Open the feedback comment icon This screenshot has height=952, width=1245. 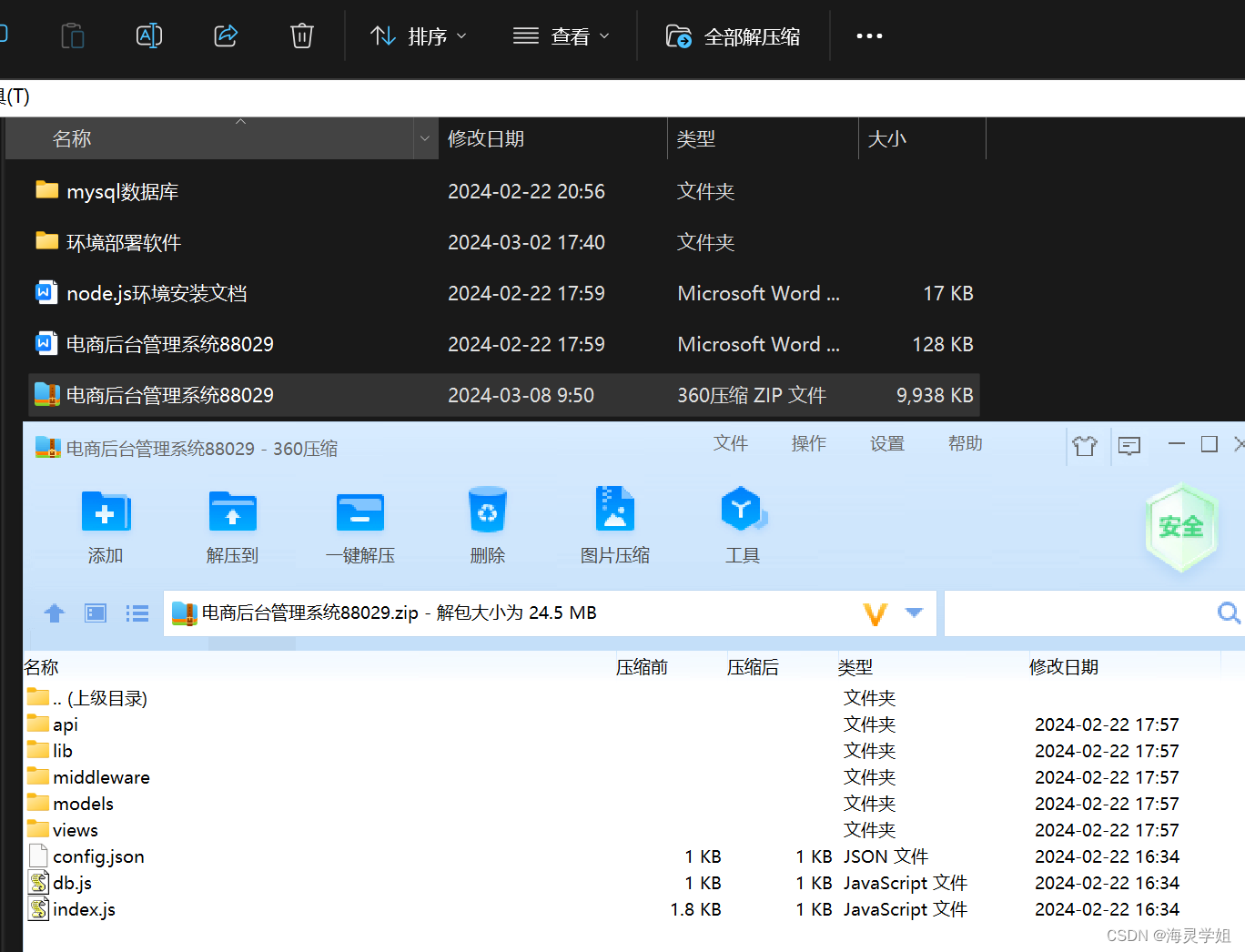pyautogui.click(x=1129, y=445)
